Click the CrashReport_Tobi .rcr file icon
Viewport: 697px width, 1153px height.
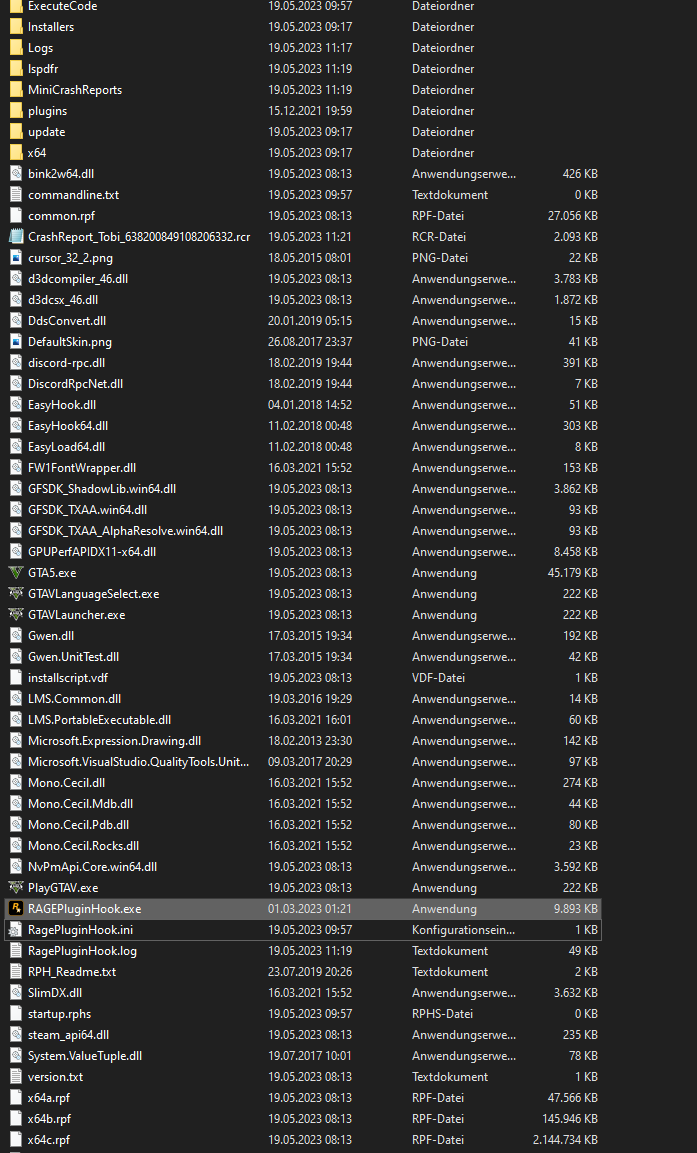click(x=16, y=237)
